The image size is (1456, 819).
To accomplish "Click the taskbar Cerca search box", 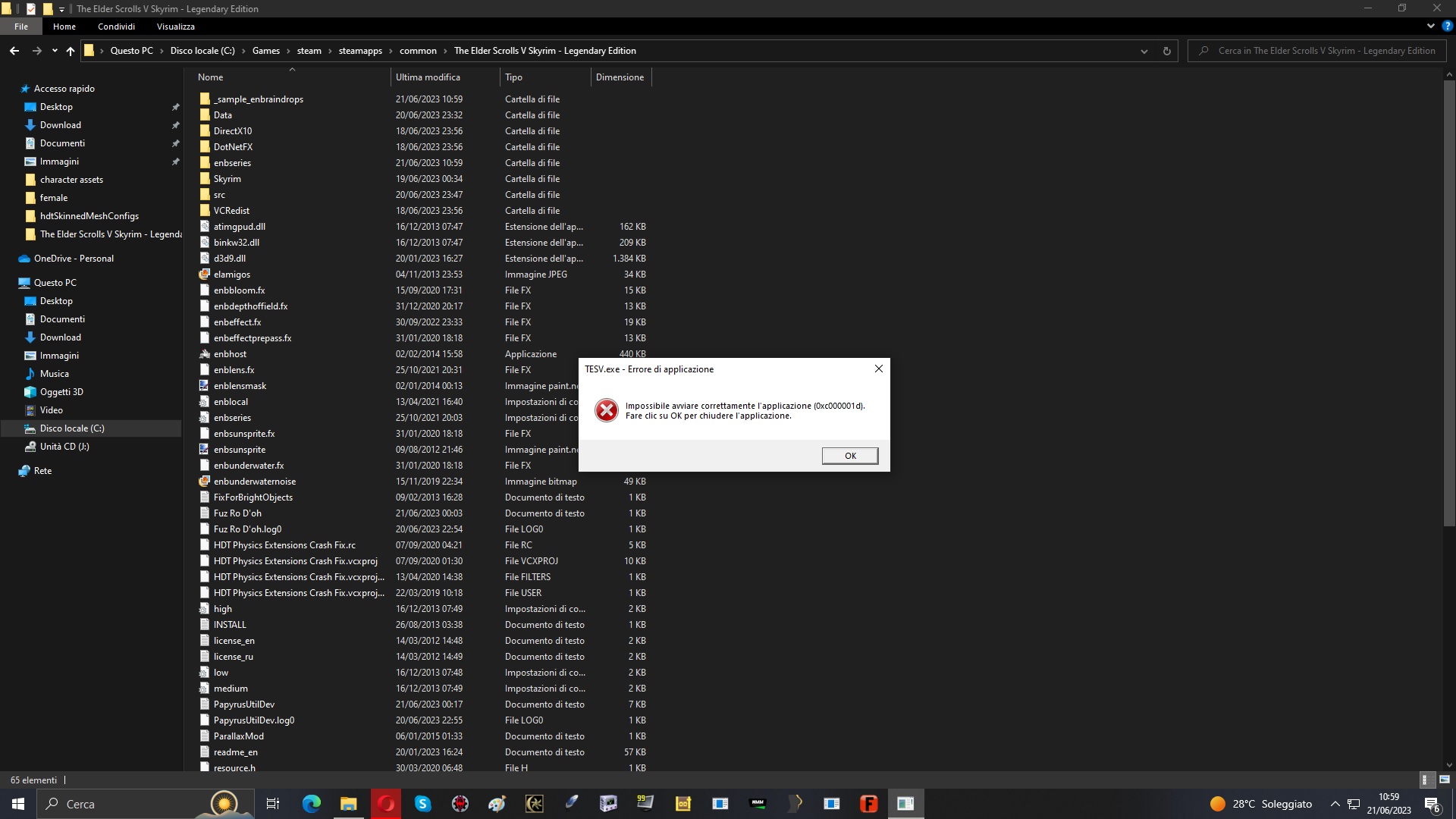I will pyautogui.click(x=144, y=804).
